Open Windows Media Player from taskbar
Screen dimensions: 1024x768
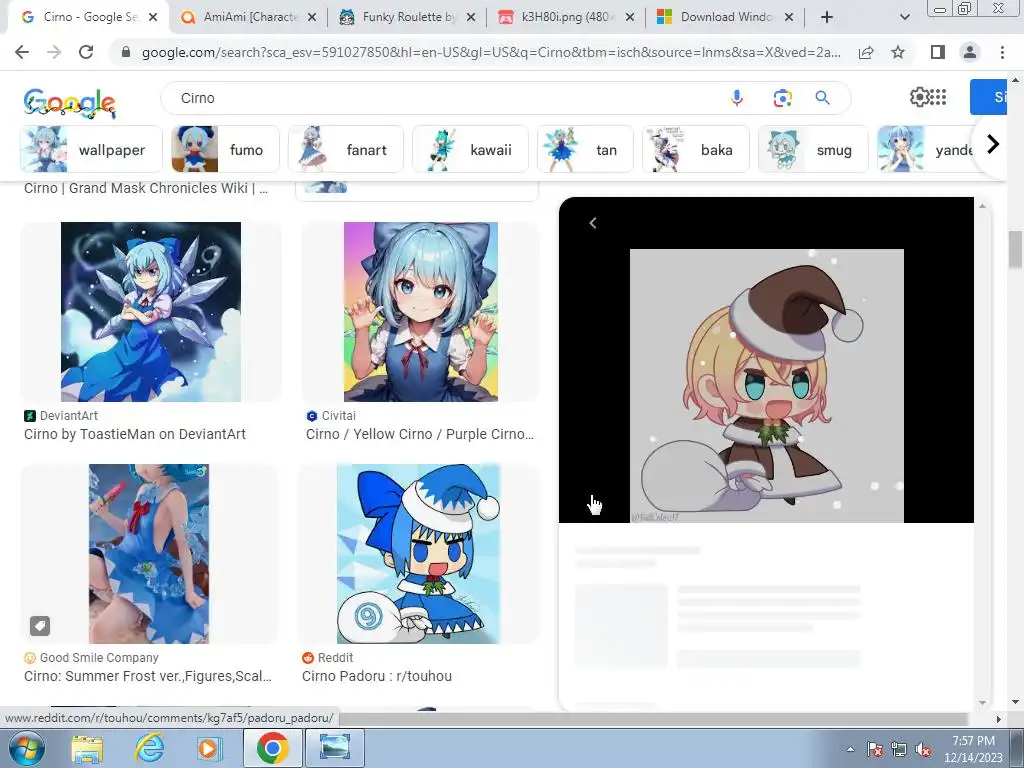(x=210, y=748)
